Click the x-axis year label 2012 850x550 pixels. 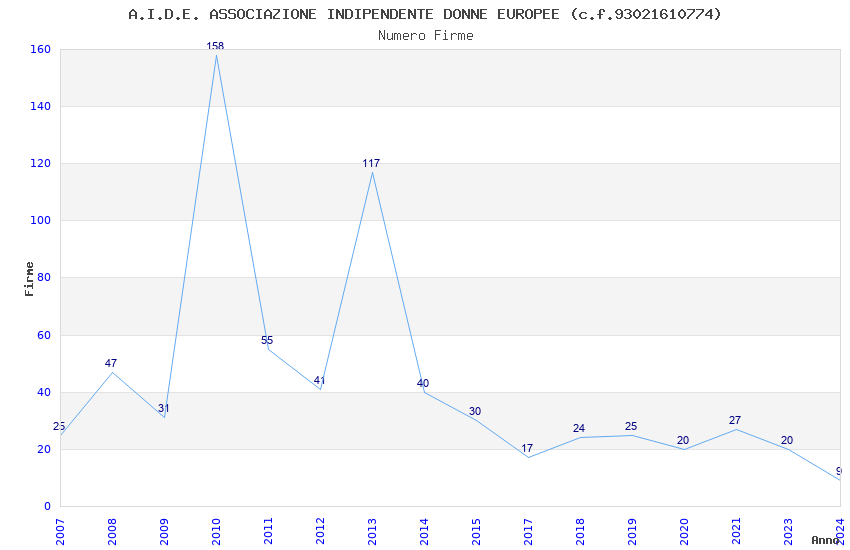[x=320, y=532]
